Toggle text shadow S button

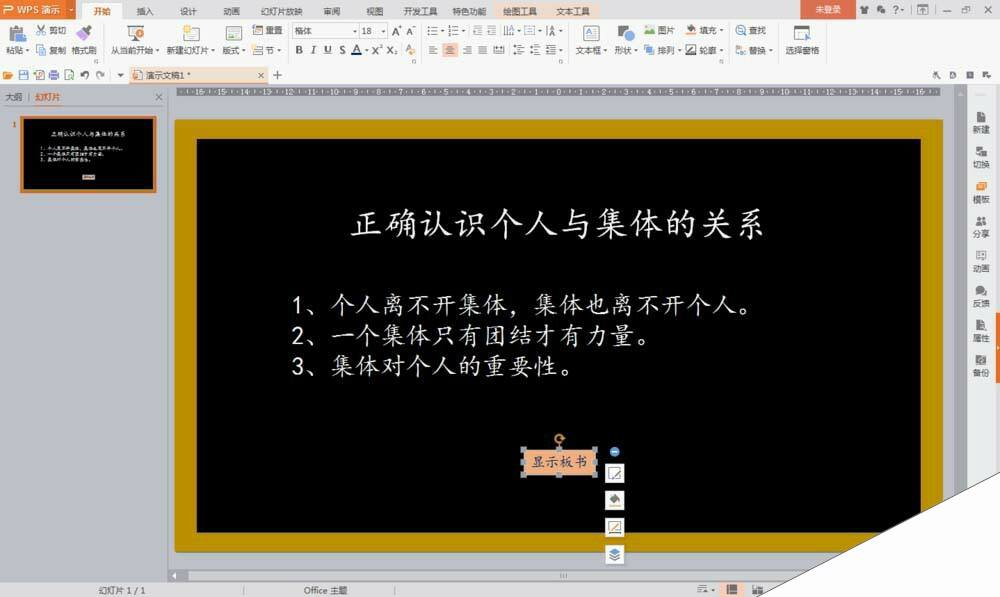[342, 50]
